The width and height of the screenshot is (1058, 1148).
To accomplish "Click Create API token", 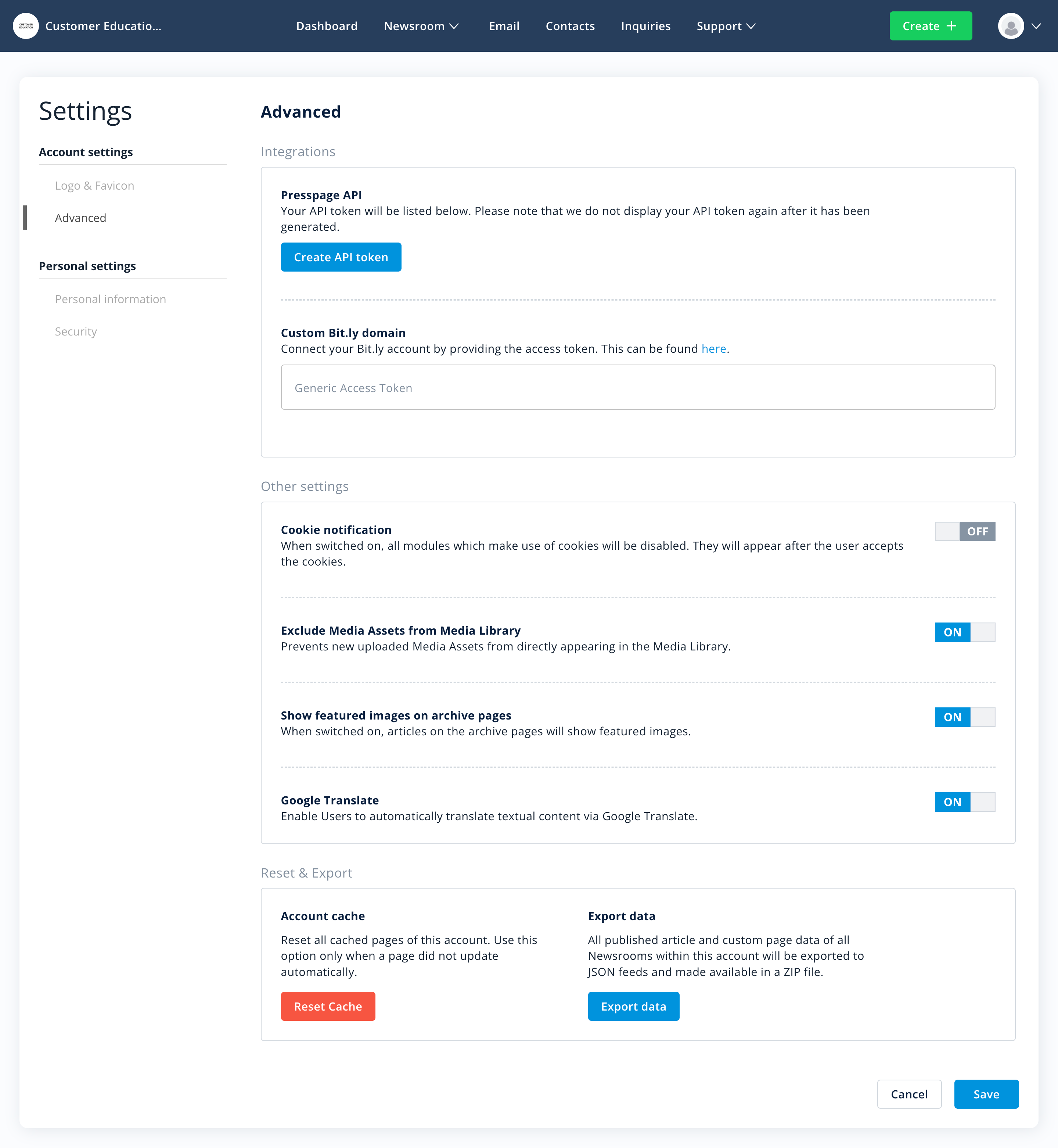I will (341, 256).
